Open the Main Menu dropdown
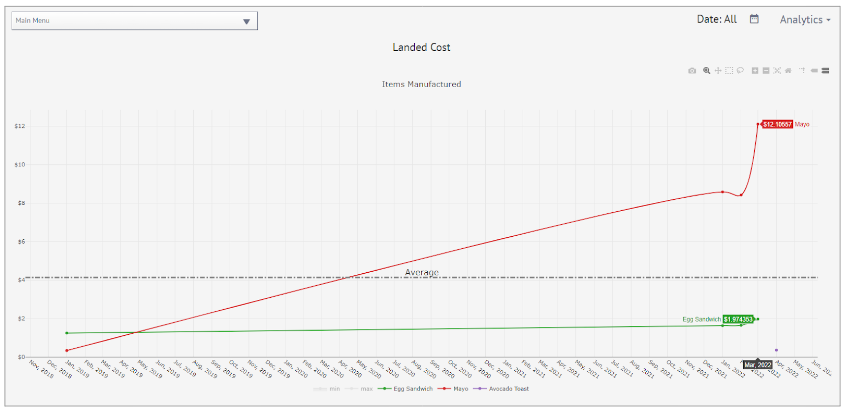 [x=134, y=21]
